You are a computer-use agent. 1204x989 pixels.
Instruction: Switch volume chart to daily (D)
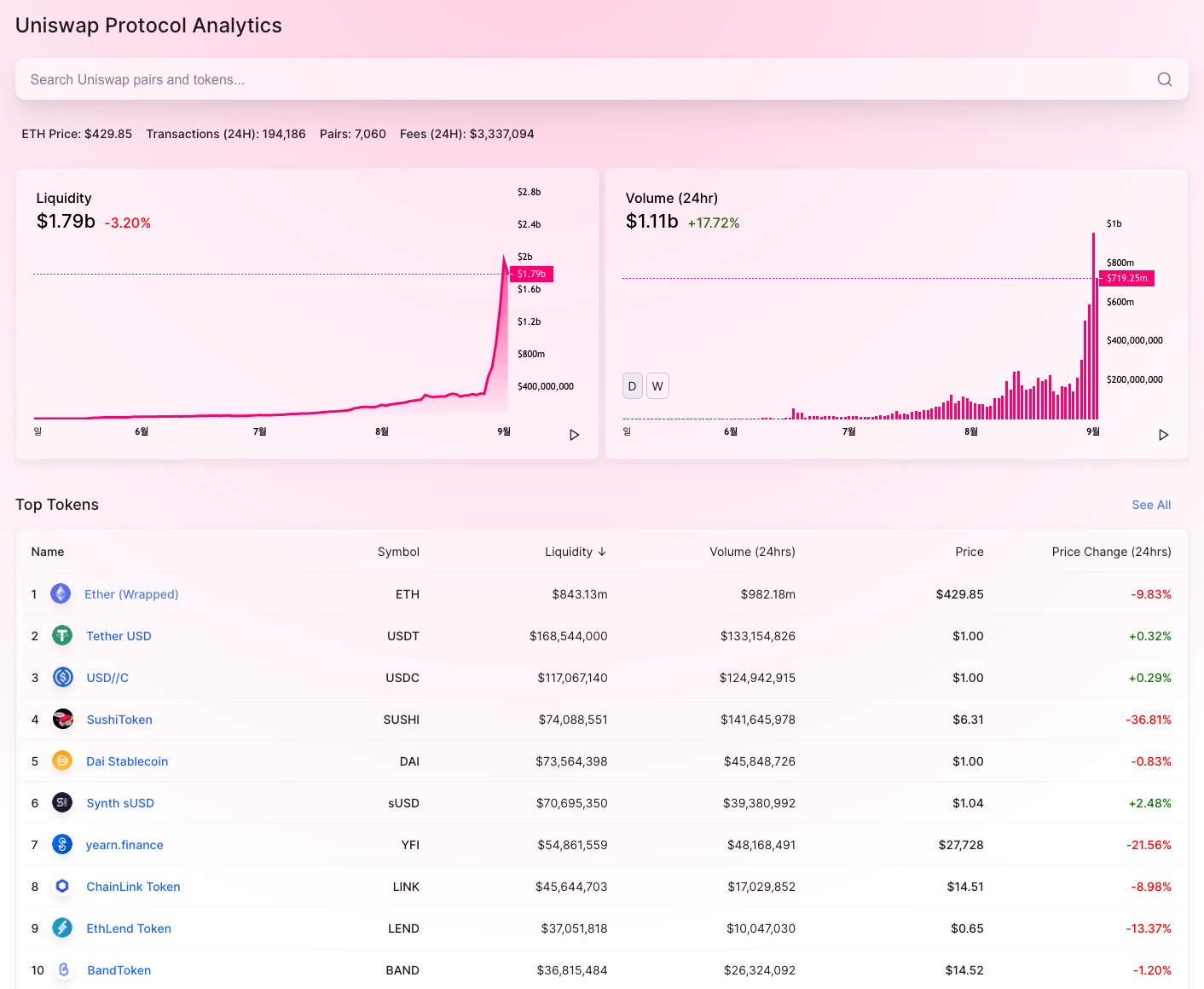click(632, 386)
